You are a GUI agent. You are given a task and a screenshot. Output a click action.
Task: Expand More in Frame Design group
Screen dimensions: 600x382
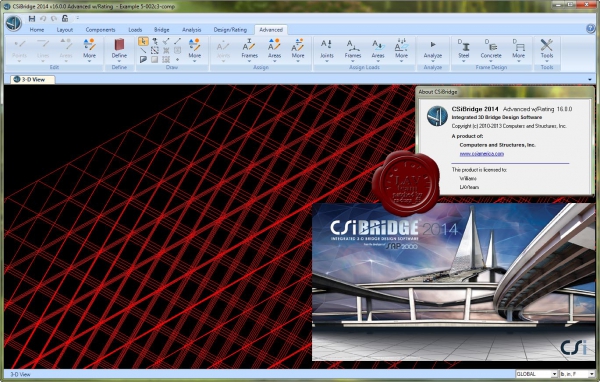(518, 49)
